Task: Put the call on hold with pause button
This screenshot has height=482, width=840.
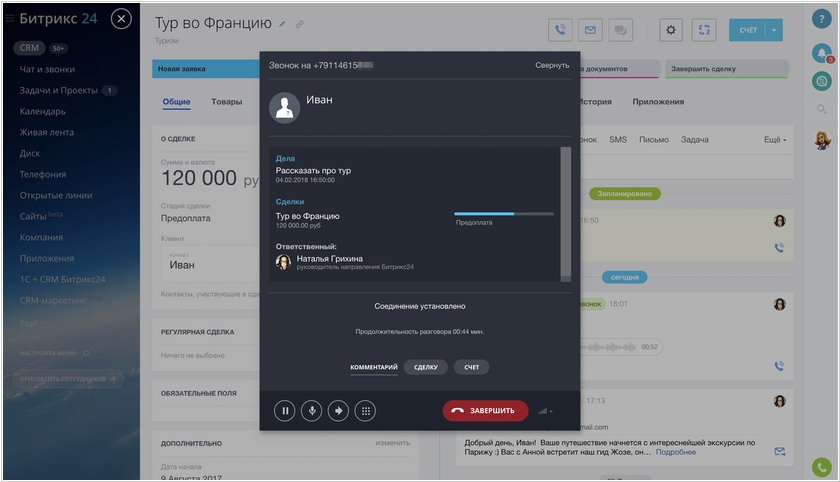Action: click(x=284, y=411)
